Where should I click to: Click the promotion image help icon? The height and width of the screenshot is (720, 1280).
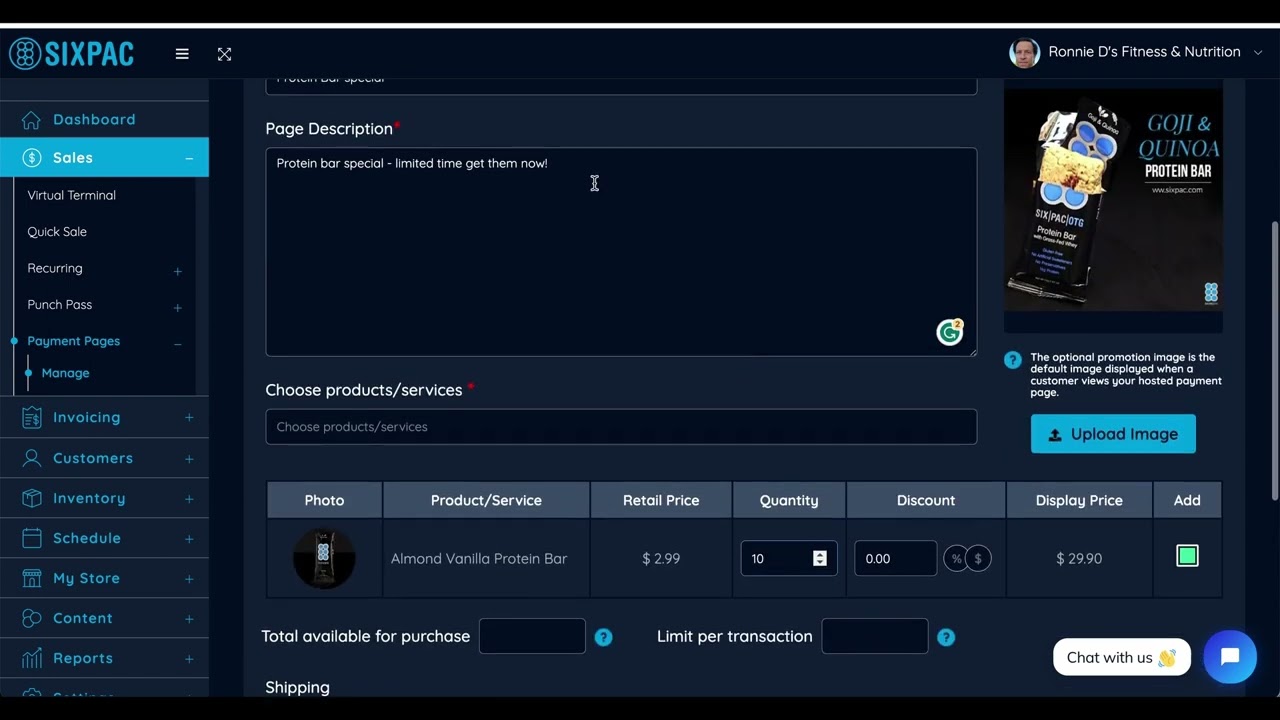pyautogui.click(x=1013, y=360)
